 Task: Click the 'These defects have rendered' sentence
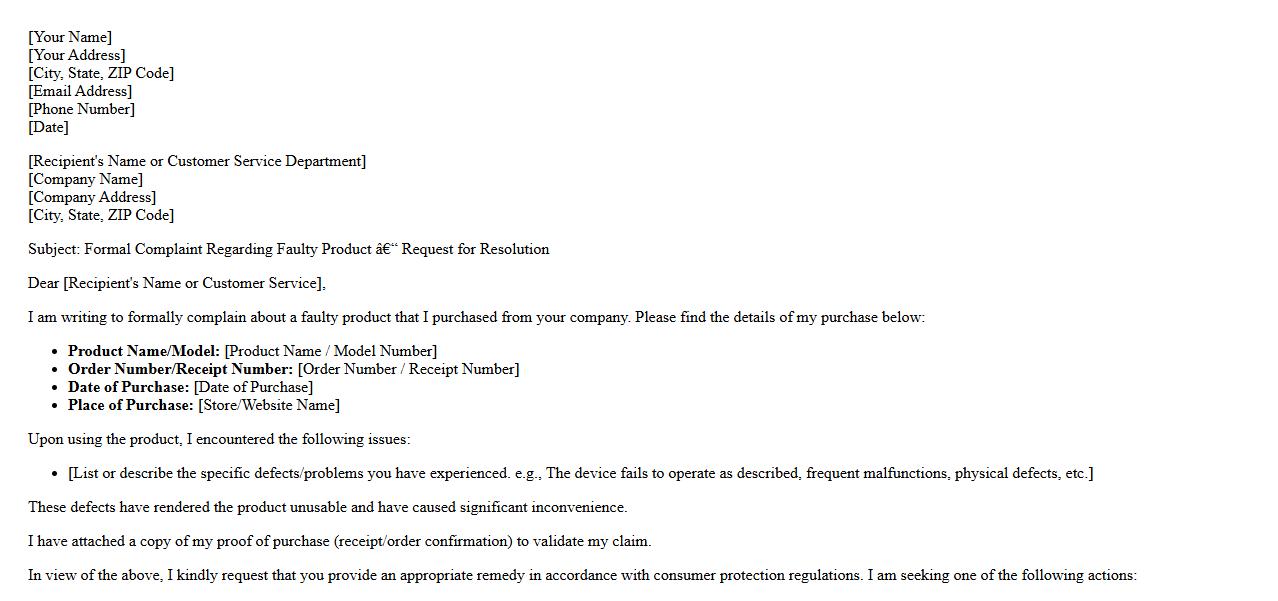click(327, 507)
